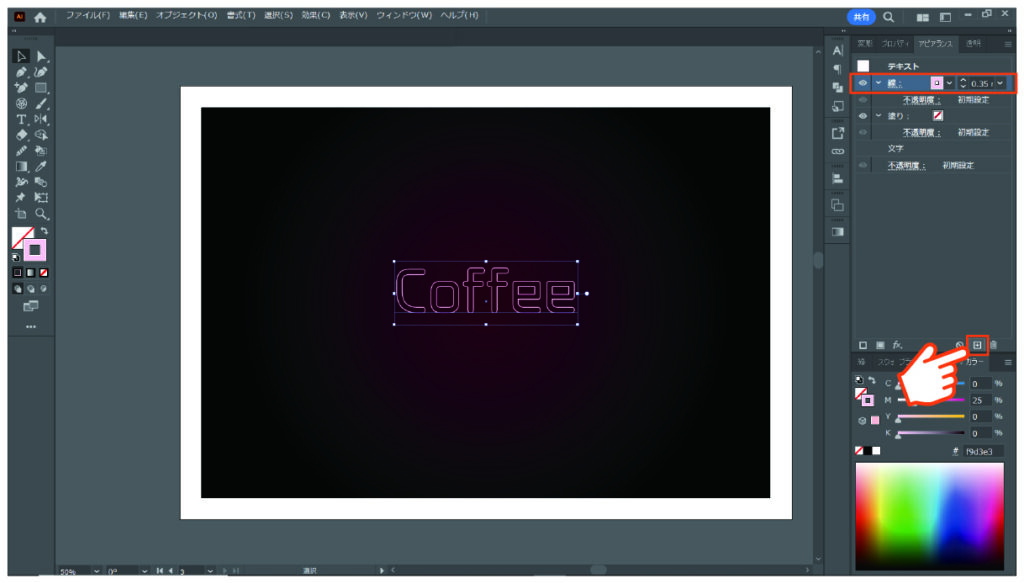
Task: Toggle visibility eye of 線 stroke row
Action: coord(863,83)
